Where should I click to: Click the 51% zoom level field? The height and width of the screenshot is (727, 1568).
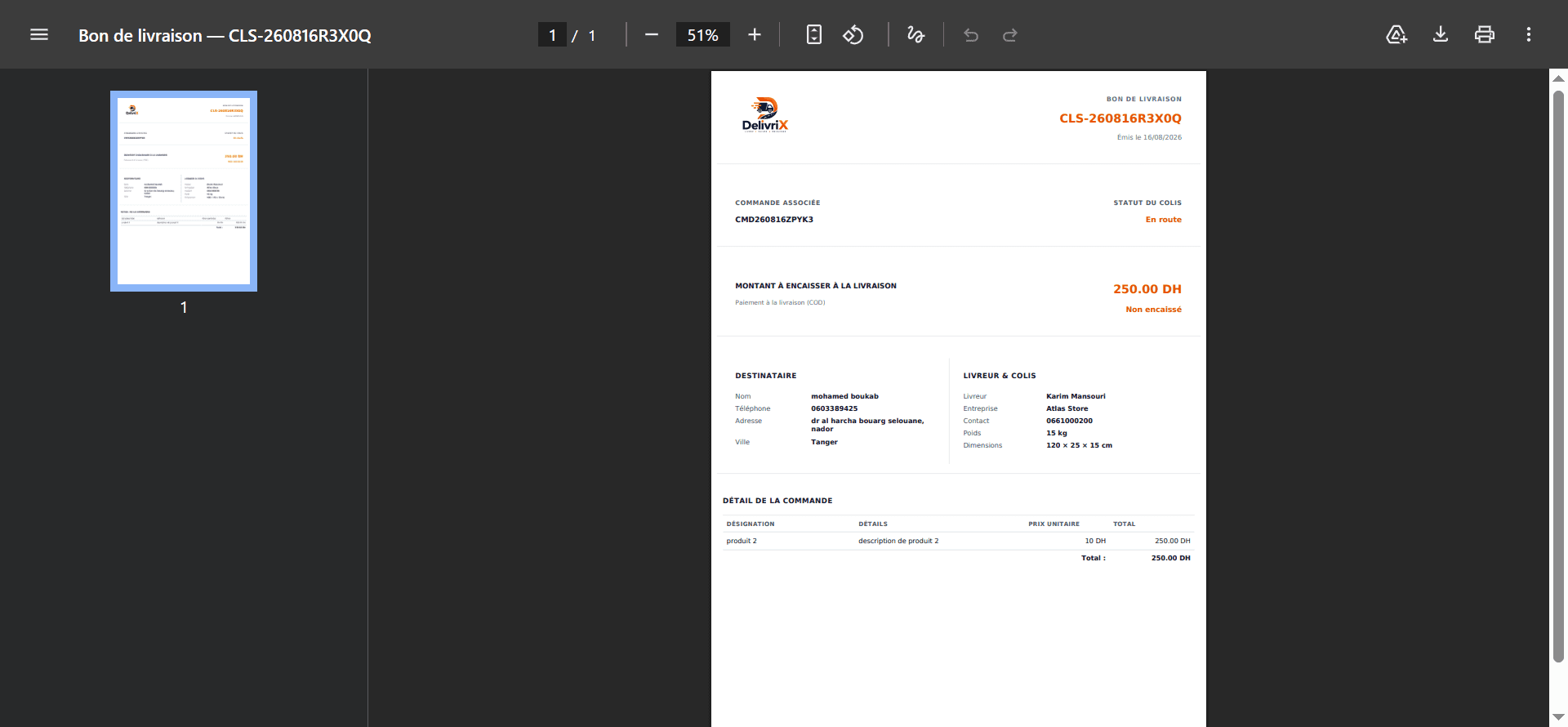702,34
